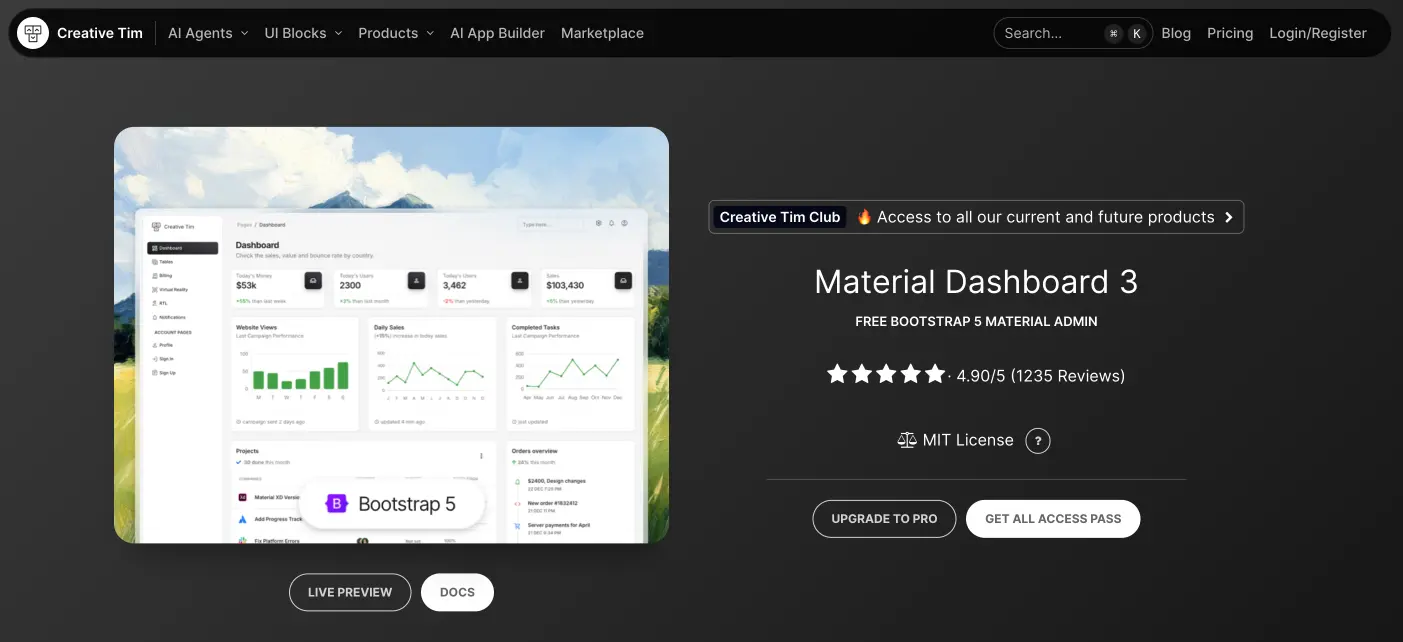Click the Creative Tim brand name
Screen dimensions: 1403x642
pyautogui.click(x=100, y=33)
